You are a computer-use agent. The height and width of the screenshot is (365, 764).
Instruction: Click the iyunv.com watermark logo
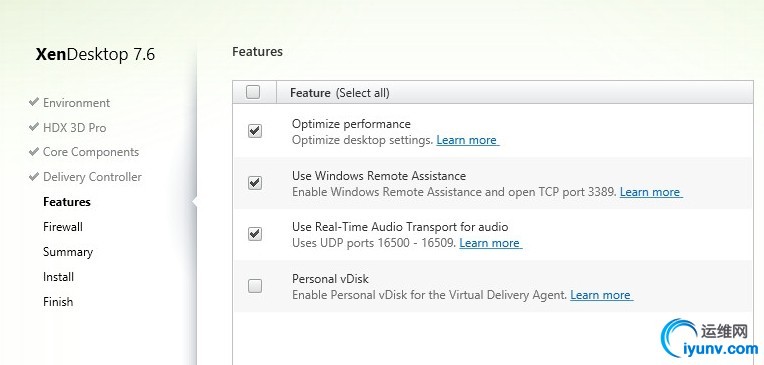pyautogui.click(x=710, y=338)
